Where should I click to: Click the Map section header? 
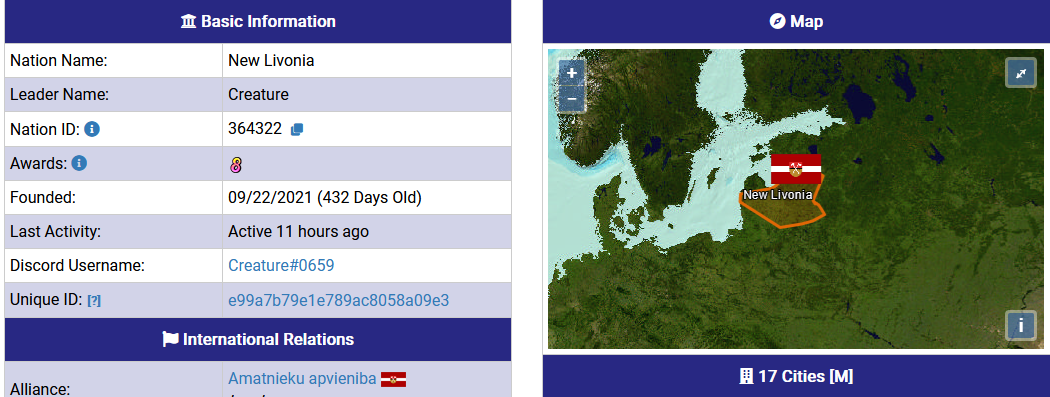pyautogui.click(x=796, y=21)
